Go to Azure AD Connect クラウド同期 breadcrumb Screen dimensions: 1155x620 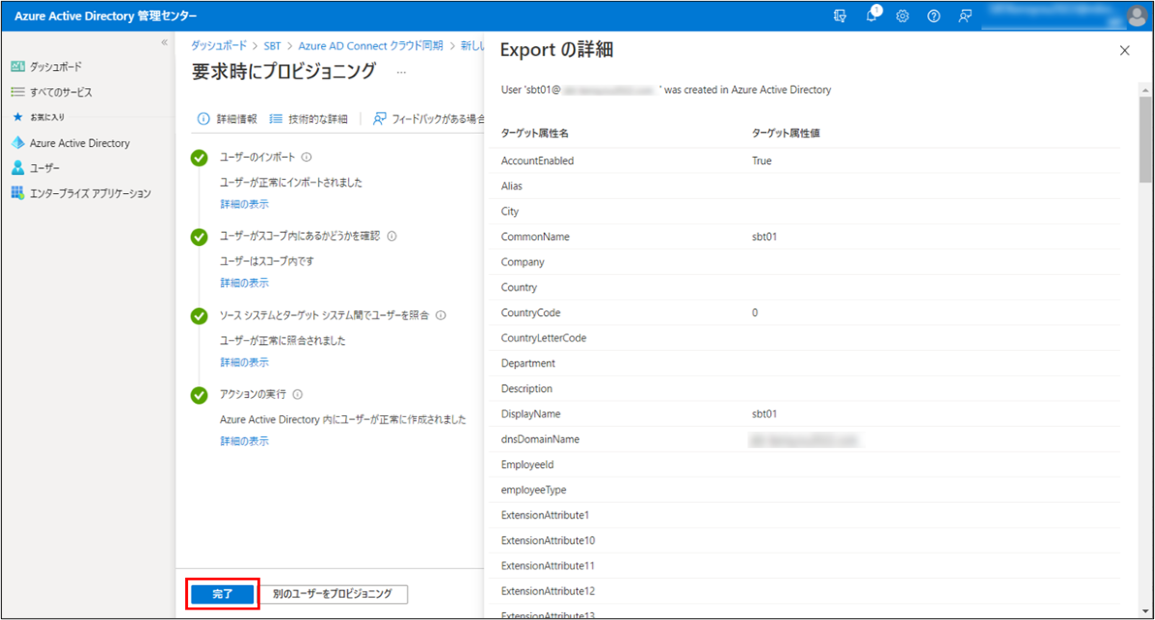[371, 46]
